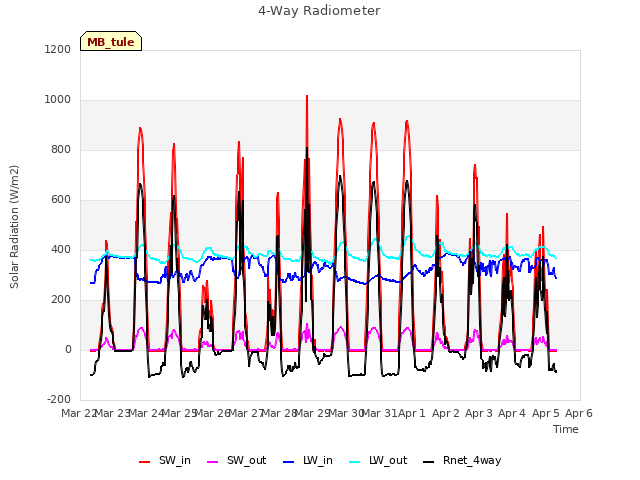Click the cyan LW_out legend swatch
The image size is (640, 480).
click(355, 462)
